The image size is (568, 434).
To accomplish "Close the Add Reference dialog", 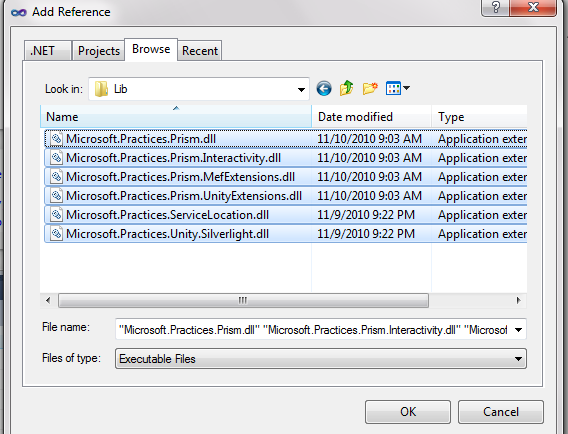I will click(x=533, y=7).
